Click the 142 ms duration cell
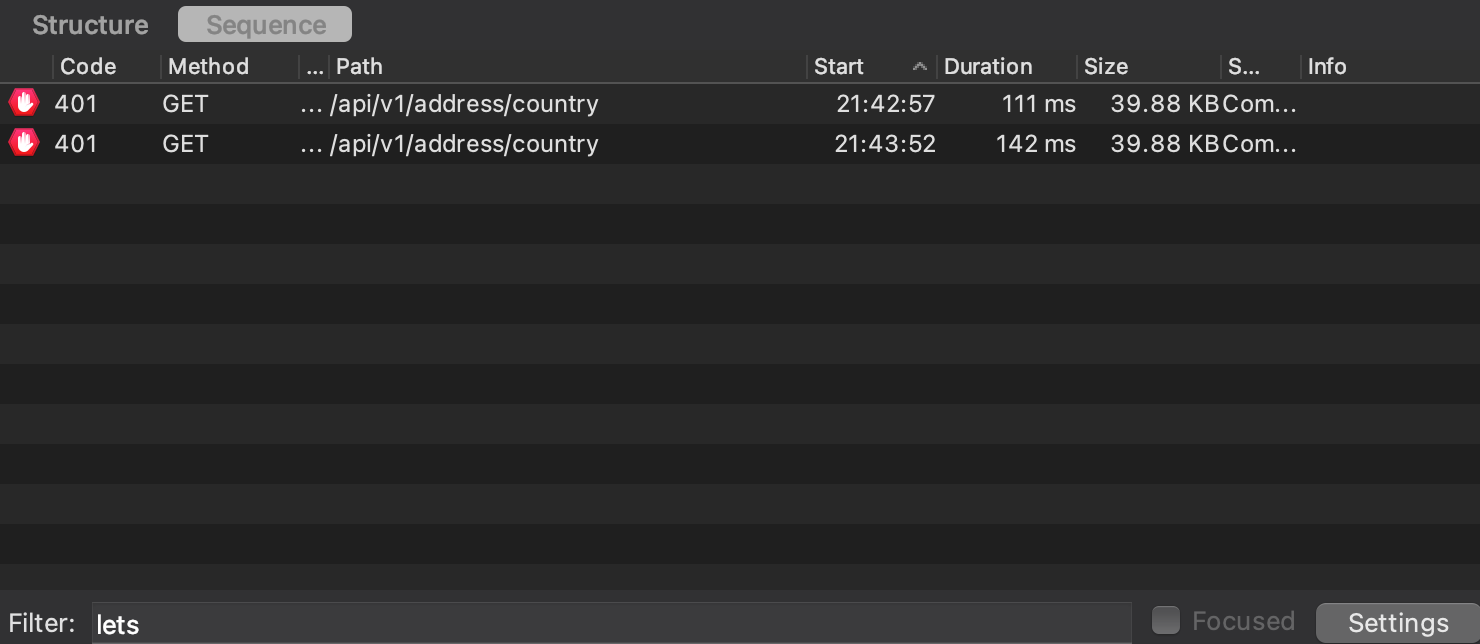The image size is (1480, 644). click(1035, 144)
